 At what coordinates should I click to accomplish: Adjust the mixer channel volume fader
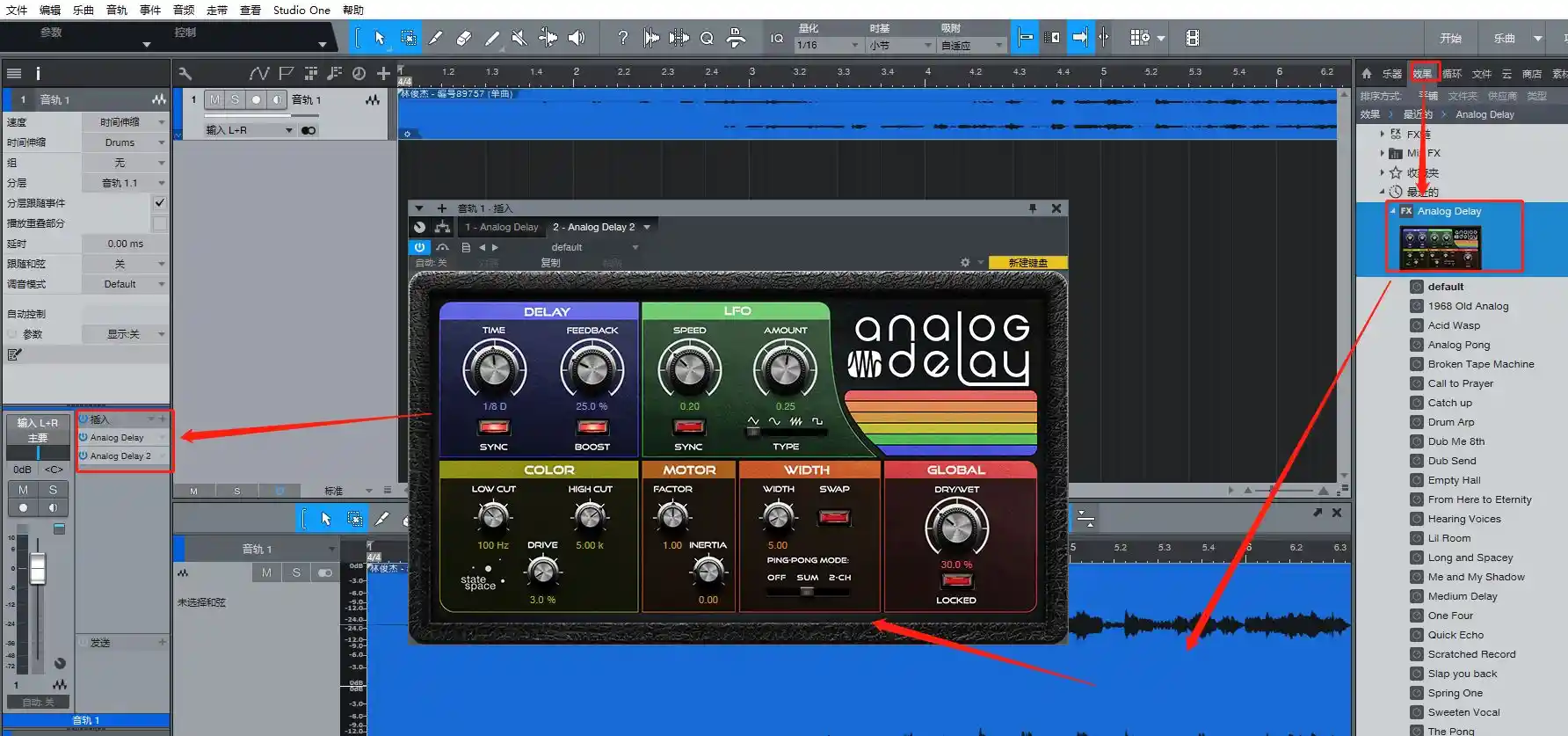[x=38, y=569]
